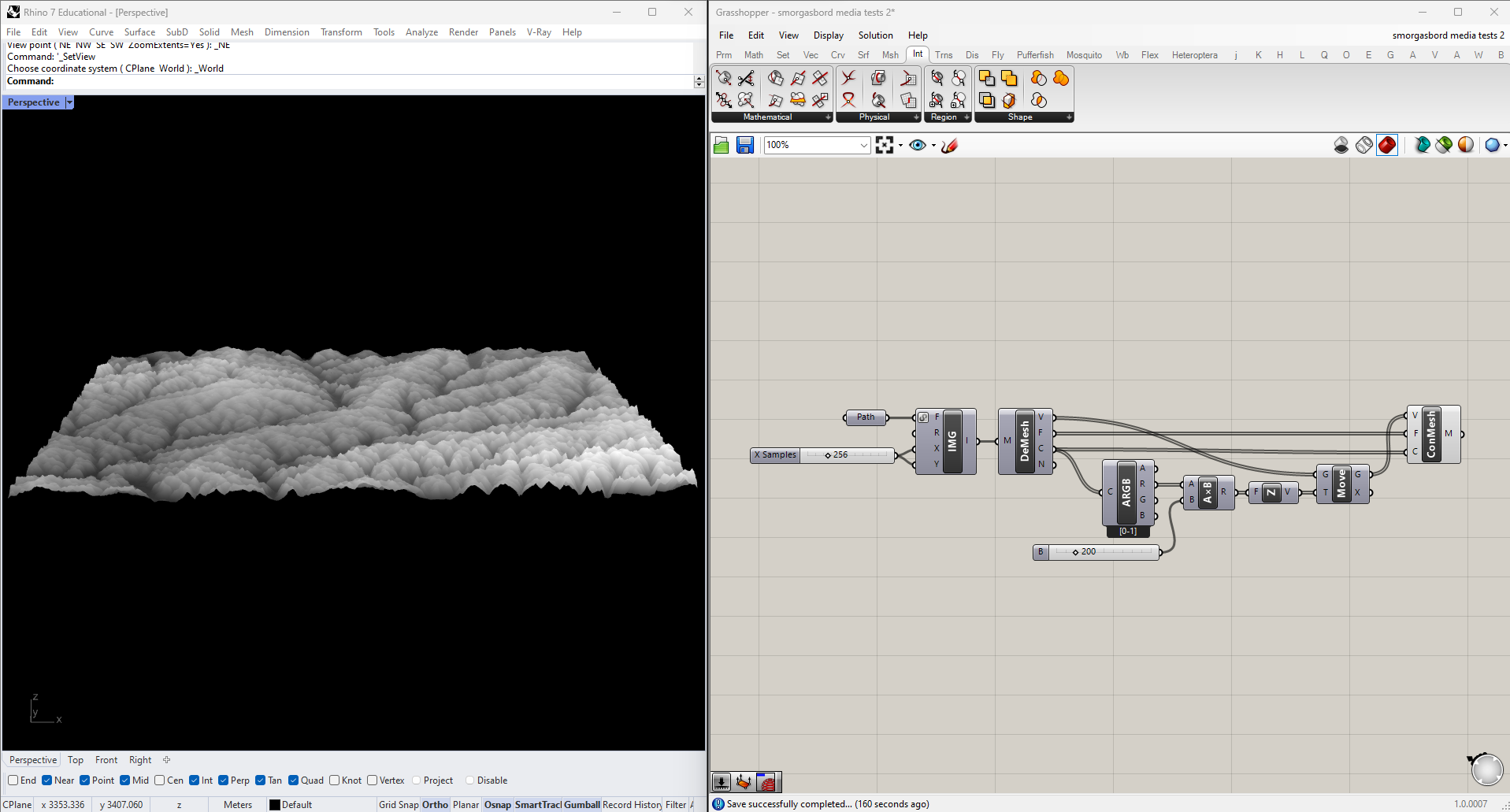This screenshot has width=1510, height=812.
Task: Switch to the Msh component tab
Action: pyautogui.click(x=890, y=55)
